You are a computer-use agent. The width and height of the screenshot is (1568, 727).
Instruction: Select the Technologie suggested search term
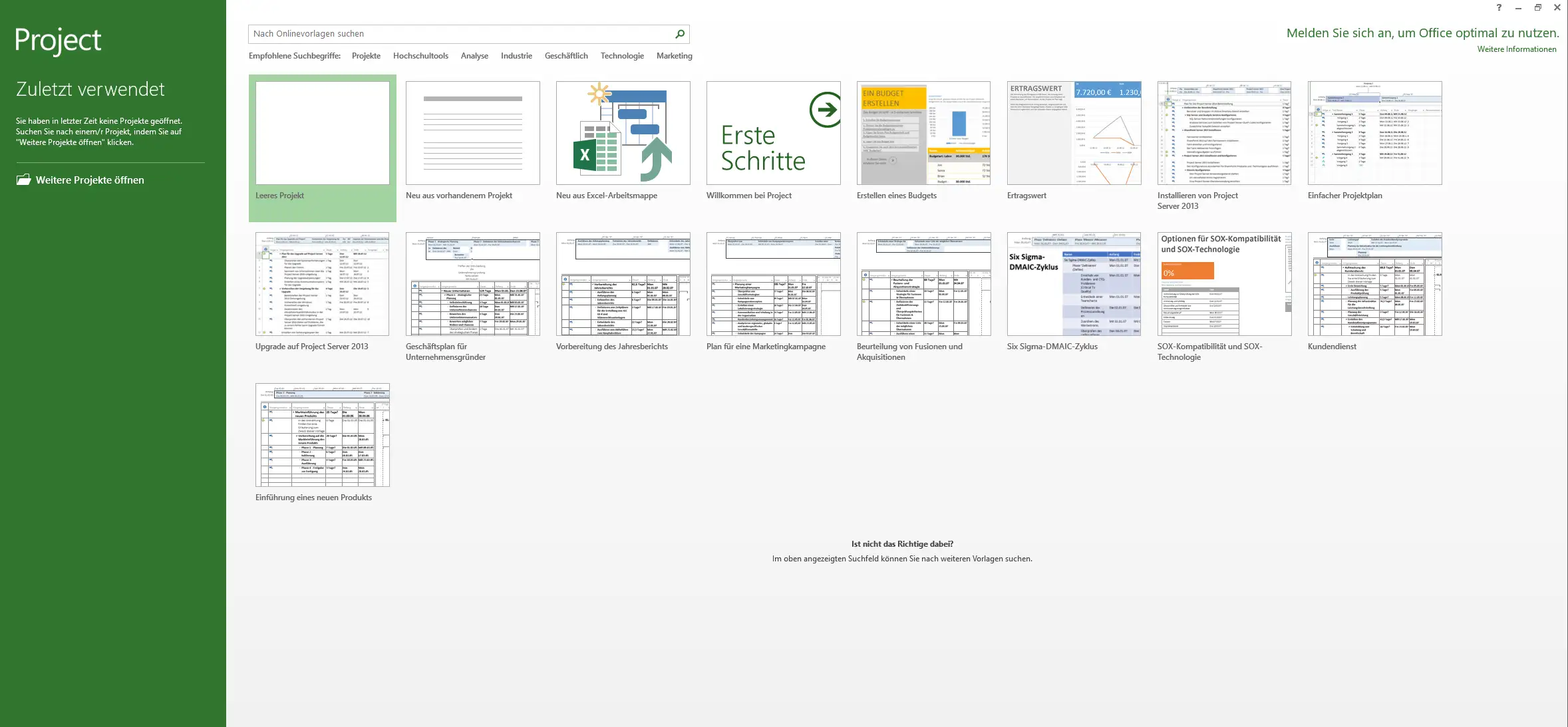coord(622,56)
